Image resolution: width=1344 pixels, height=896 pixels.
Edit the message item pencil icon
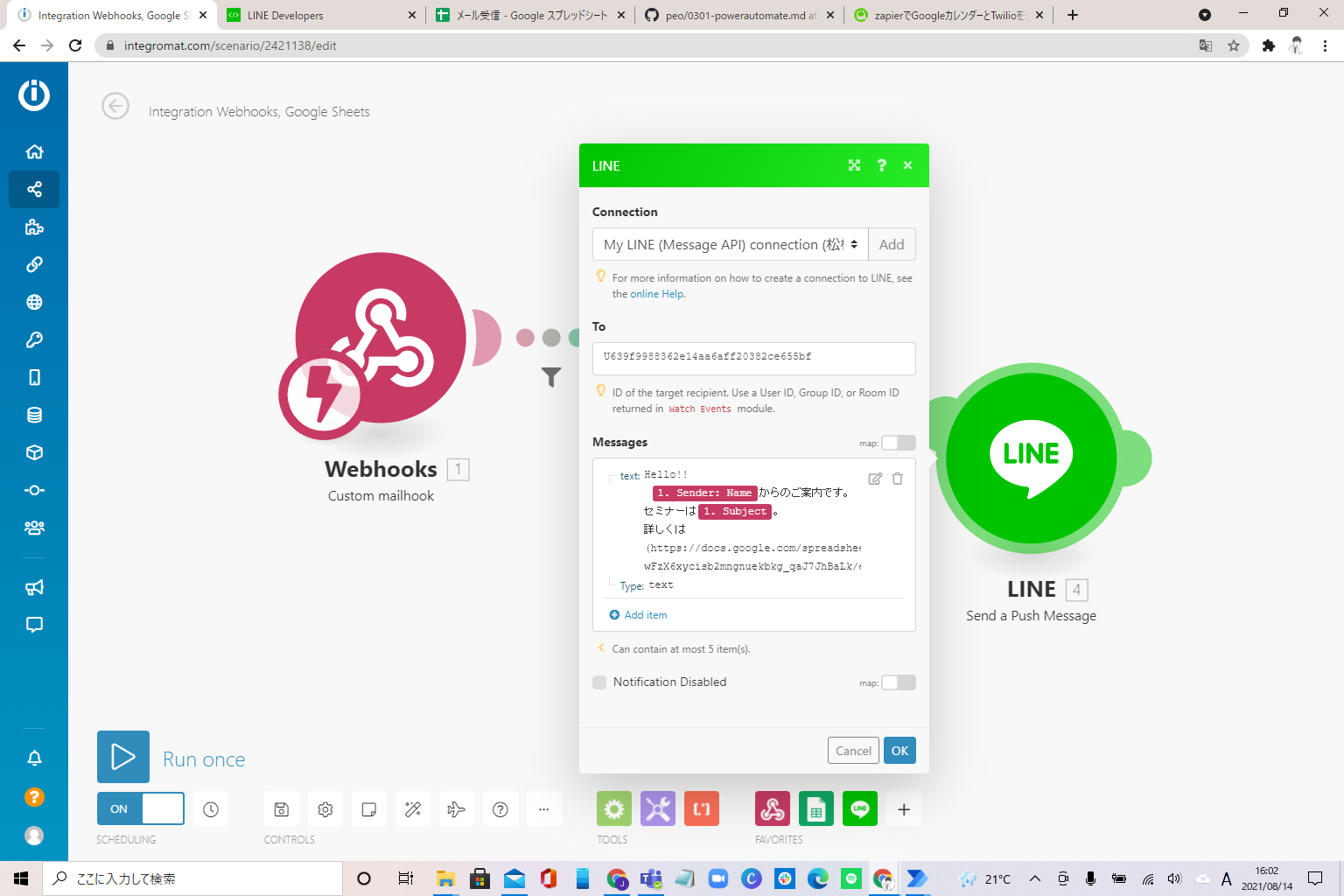(x=875, y=479)
